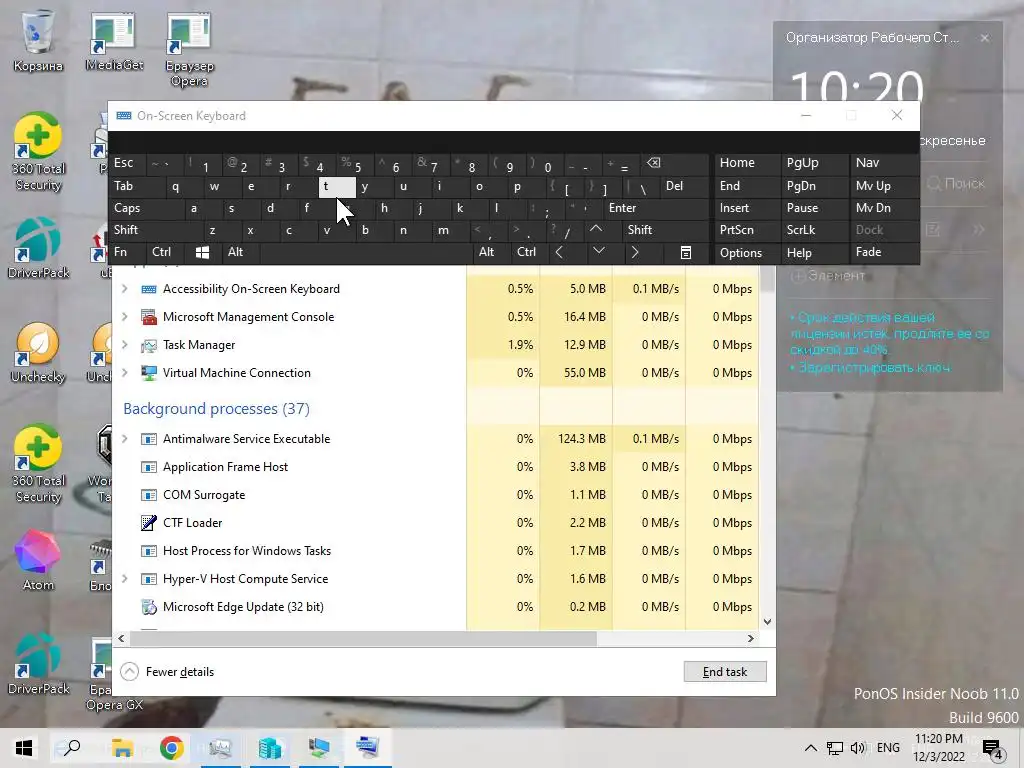The width and height of the screenshot is (1024, 768).
Task: Open the network status tray icon
Action: click(x=835, y=748)
